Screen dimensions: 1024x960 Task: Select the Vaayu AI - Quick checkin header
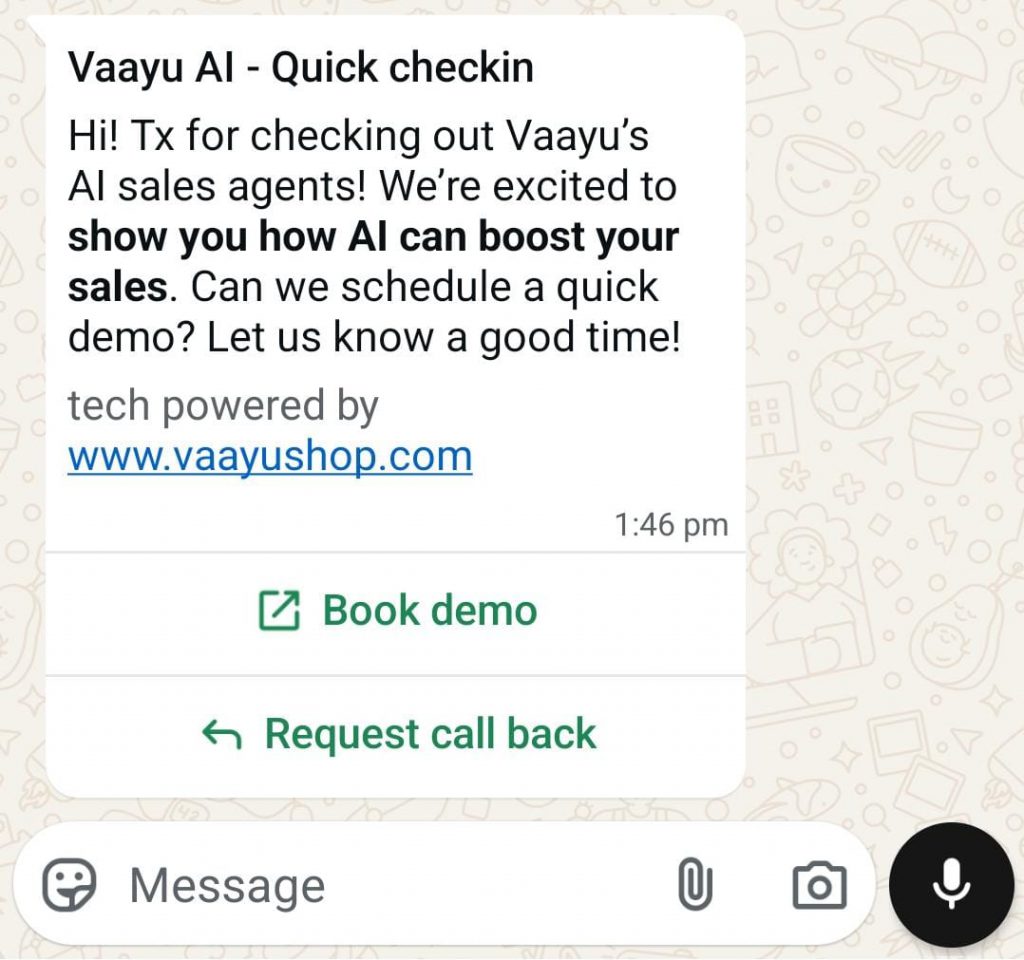[300, 68]
